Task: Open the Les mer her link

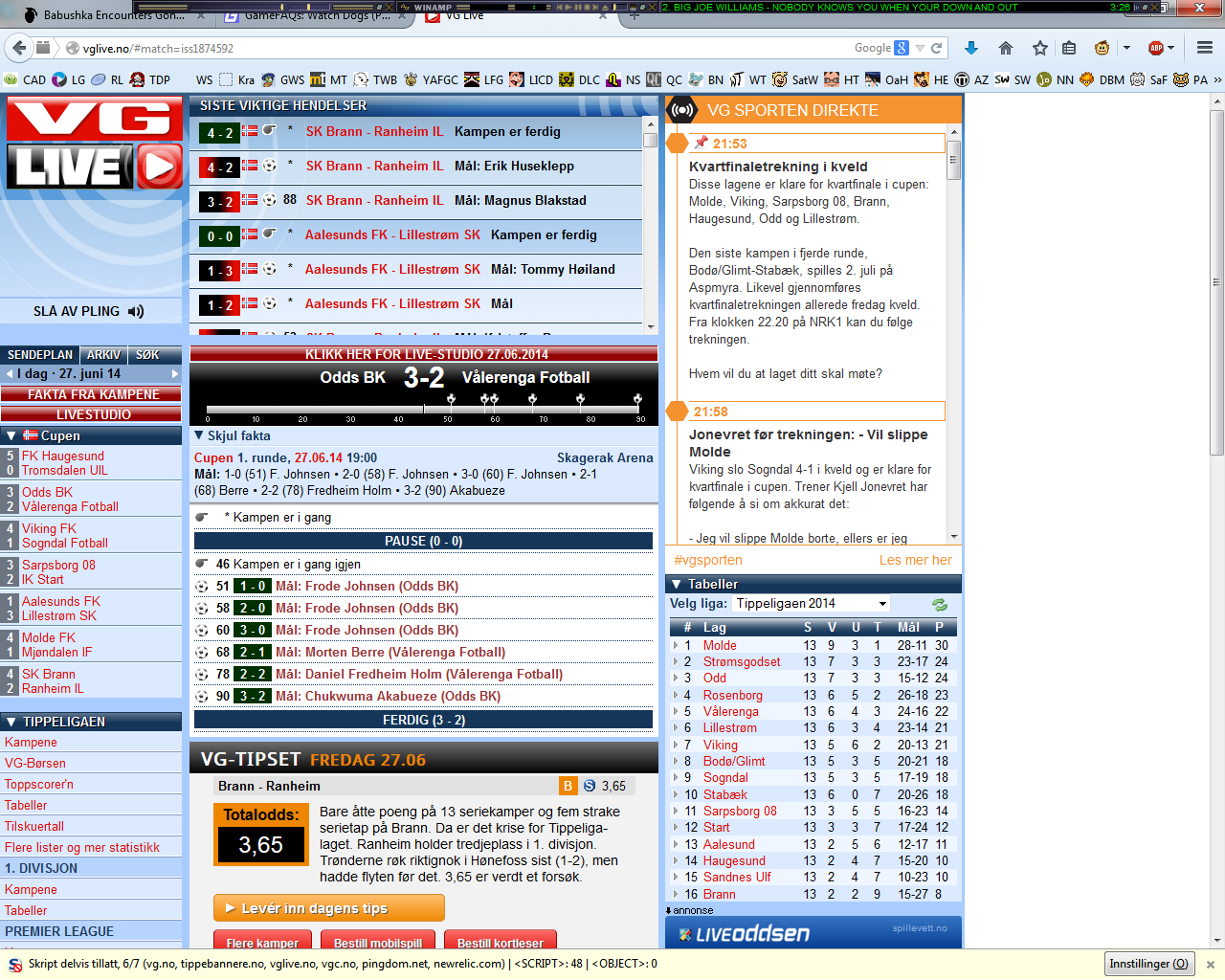Action: [x=916, y=560]
